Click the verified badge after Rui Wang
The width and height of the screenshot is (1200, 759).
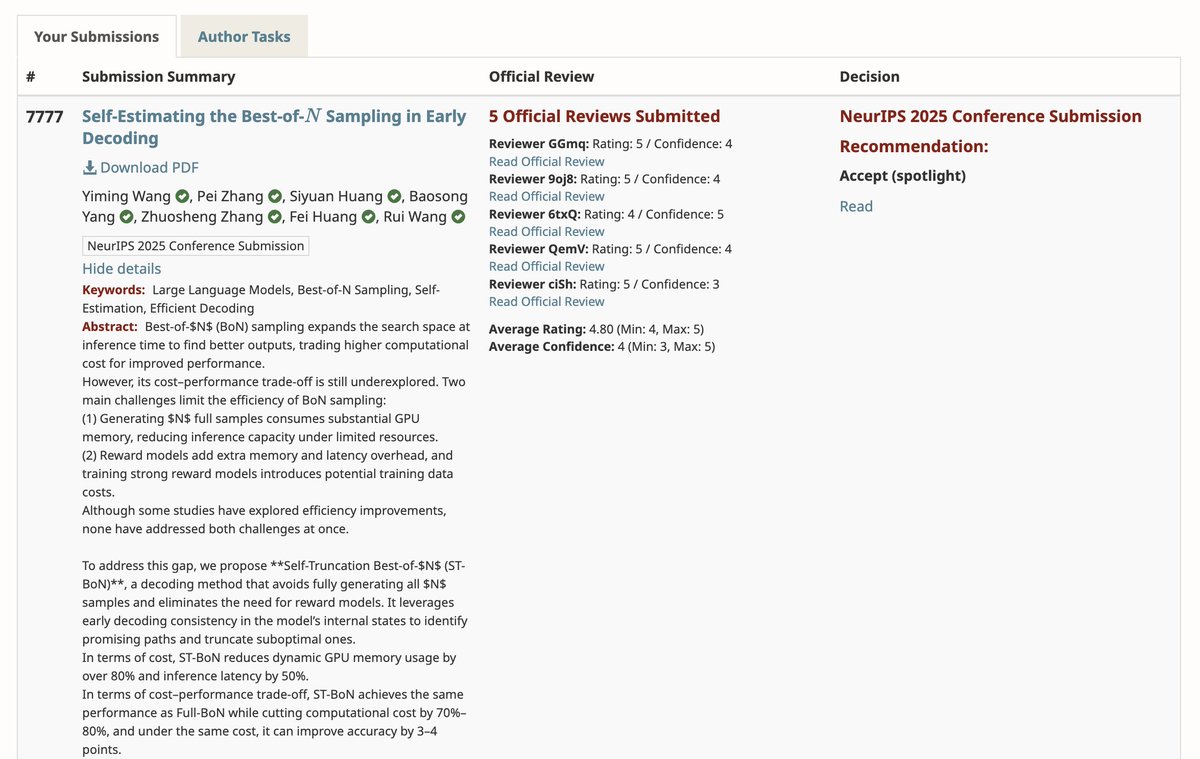click(x=458, y=217)
